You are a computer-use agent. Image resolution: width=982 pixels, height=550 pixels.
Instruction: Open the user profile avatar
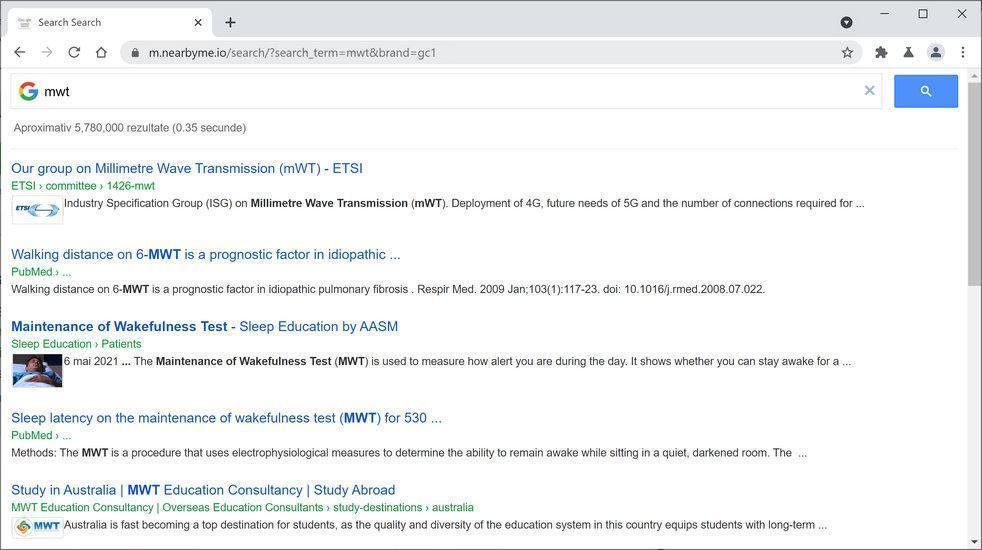935,52
